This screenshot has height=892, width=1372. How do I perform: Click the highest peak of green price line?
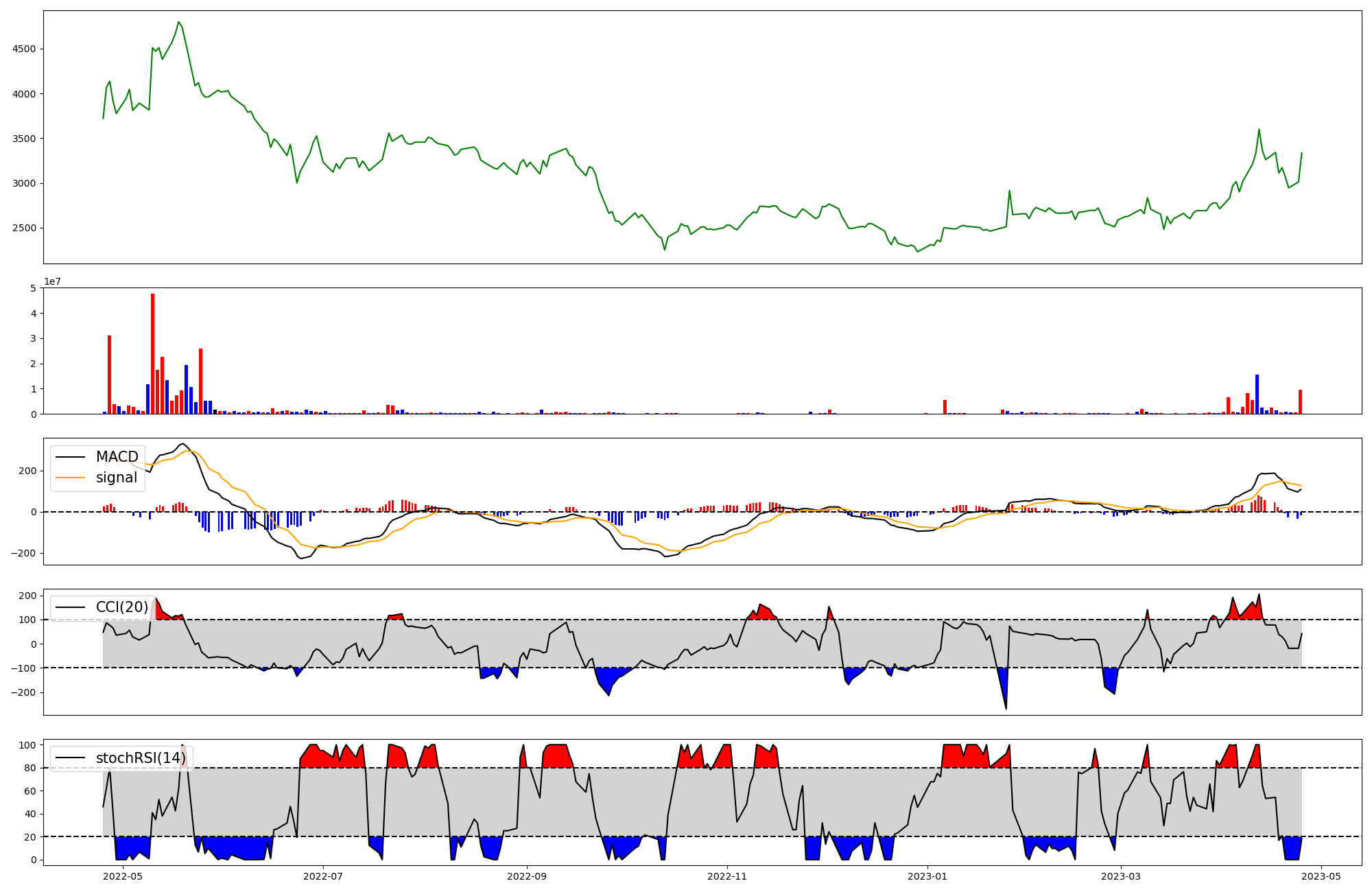pyautogui.click(x=178, y=22)
